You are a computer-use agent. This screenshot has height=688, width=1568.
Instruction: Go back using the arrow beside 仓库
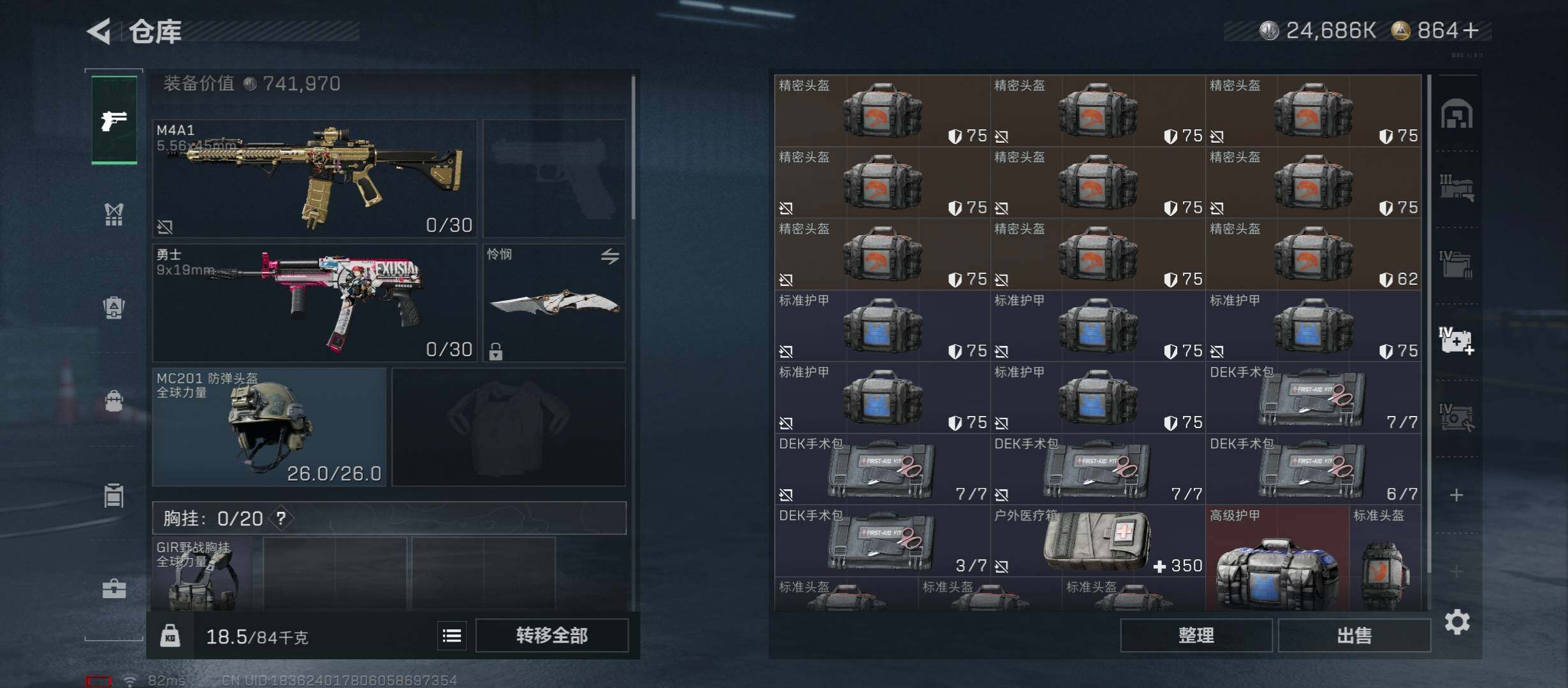99,31
